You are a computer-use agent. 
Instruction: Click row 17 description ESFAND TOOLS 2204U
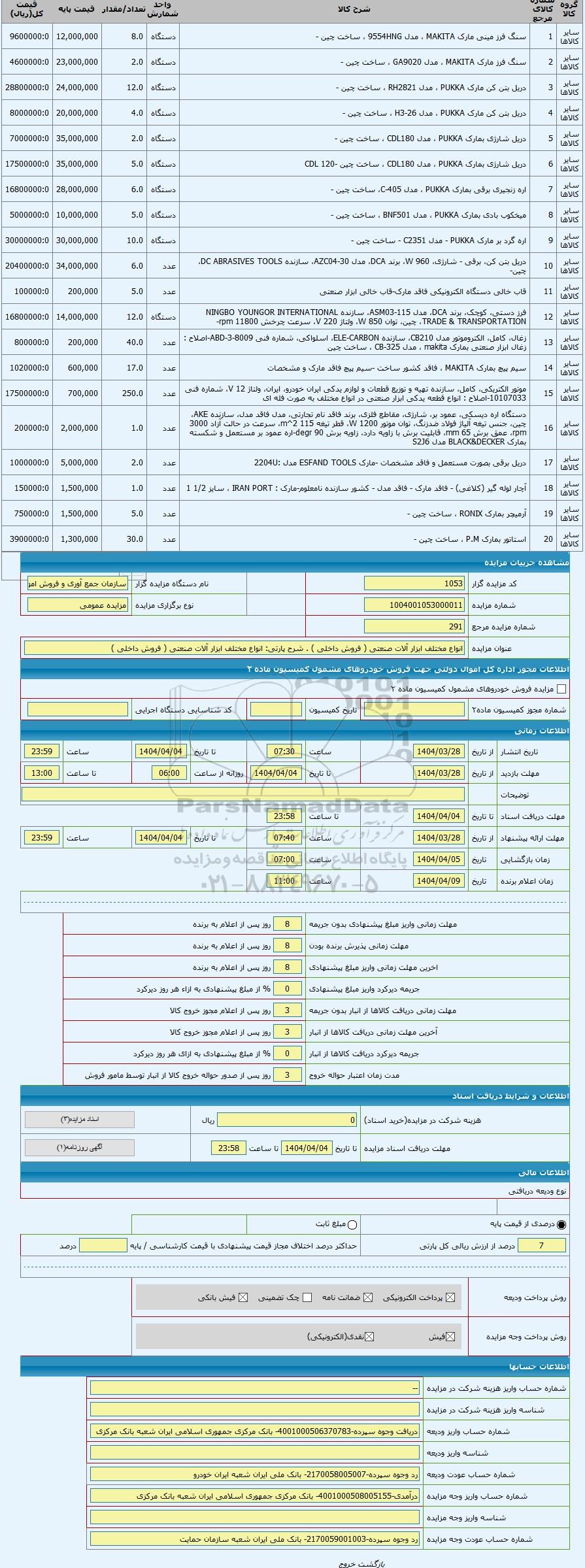pyautogui.click(x=390, y=463)
